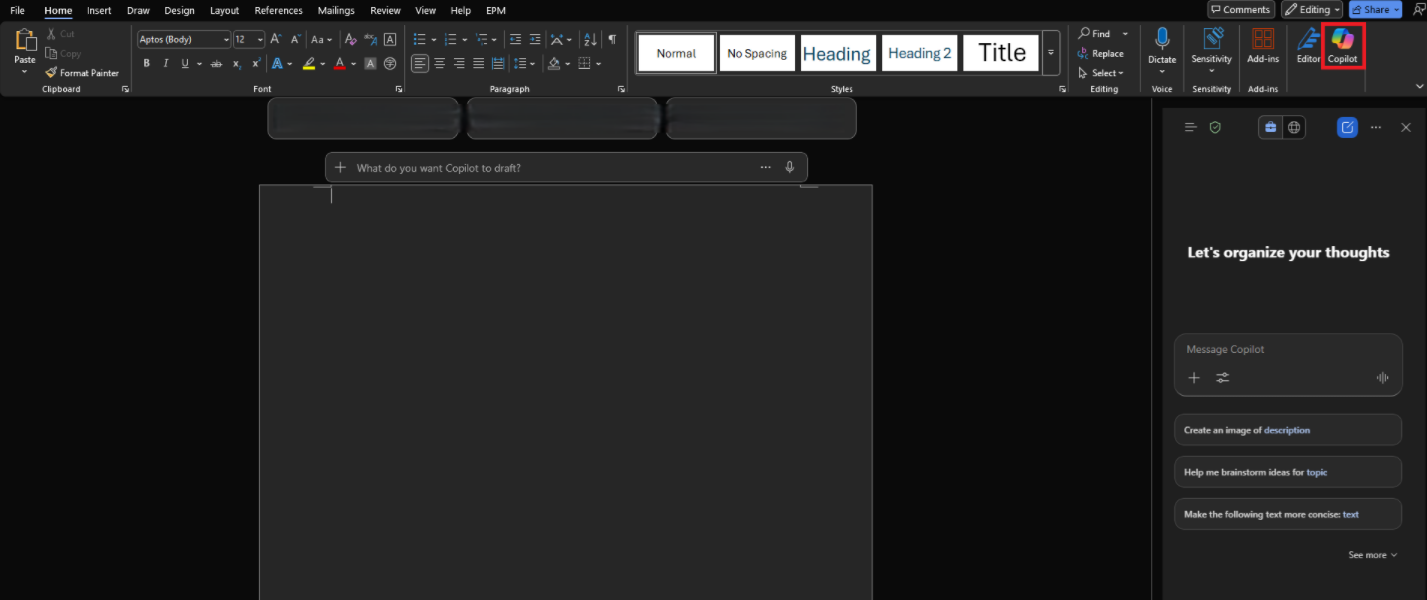
Task: Apply superscript formatting
Action: (x=256, y=63)
